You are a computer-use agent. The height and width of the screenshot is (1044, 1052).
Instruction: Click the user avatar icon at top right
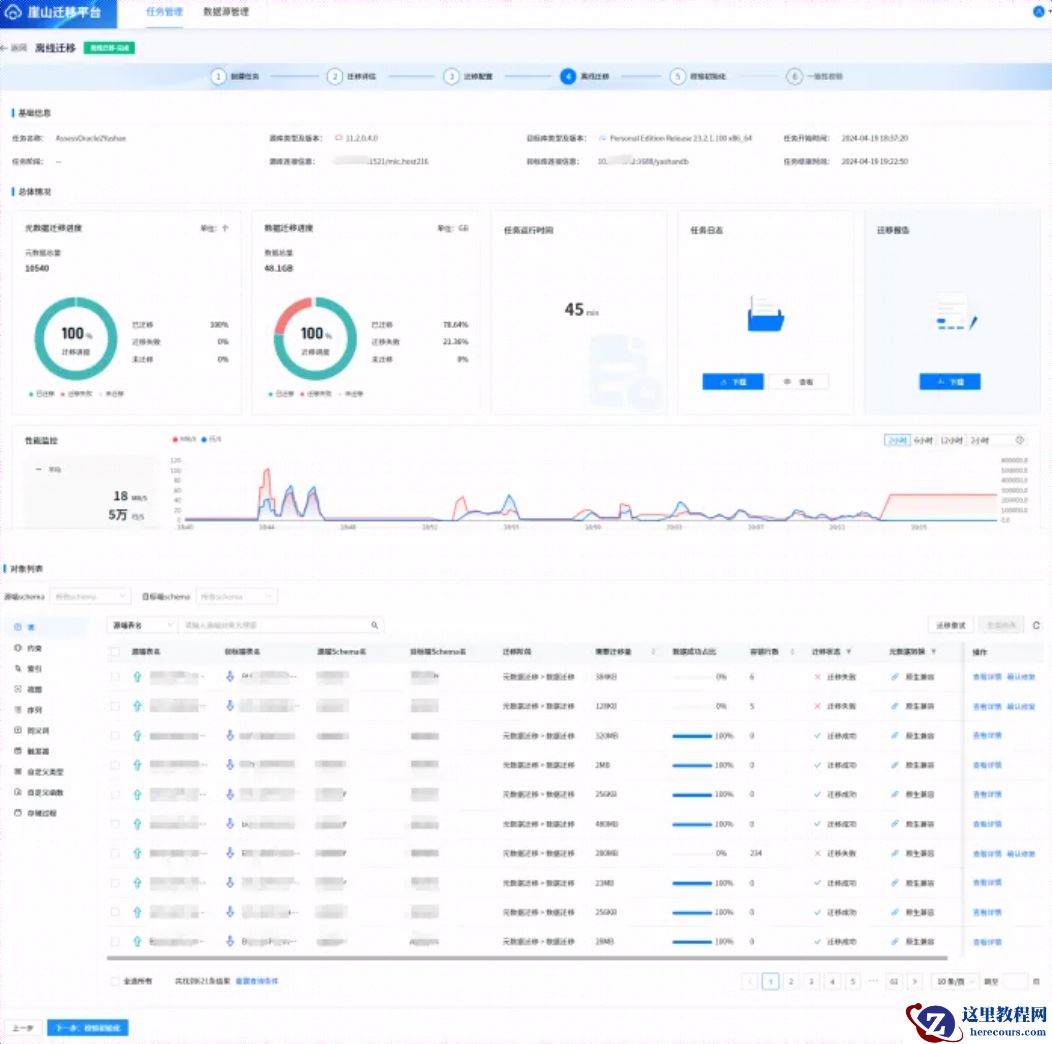(1038, 12)
